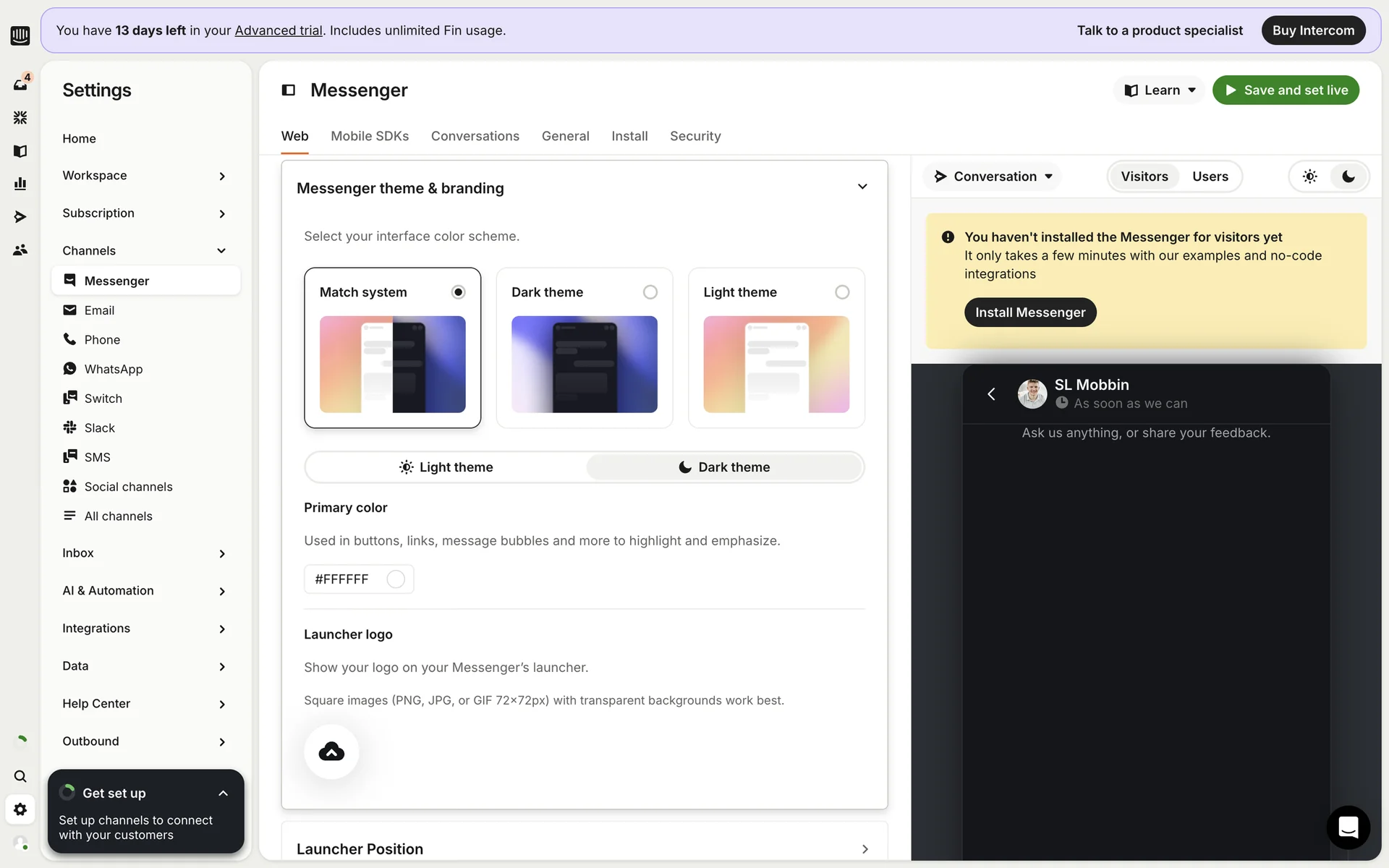Click the search magnifier icon in rail
Screen dimensions: 1389x868
20,776
